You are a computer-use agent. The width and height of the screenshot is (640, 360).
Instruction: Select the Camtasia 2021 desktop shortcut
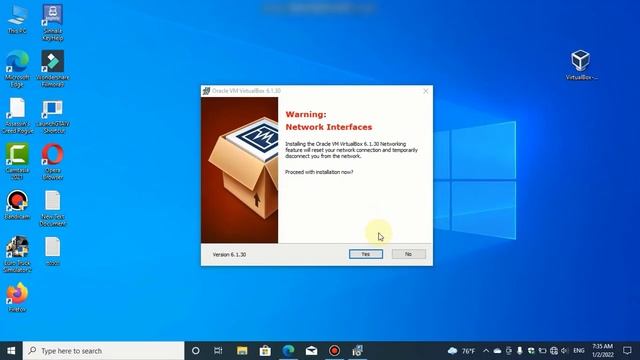pyautogui.click(x=17, y=162)
